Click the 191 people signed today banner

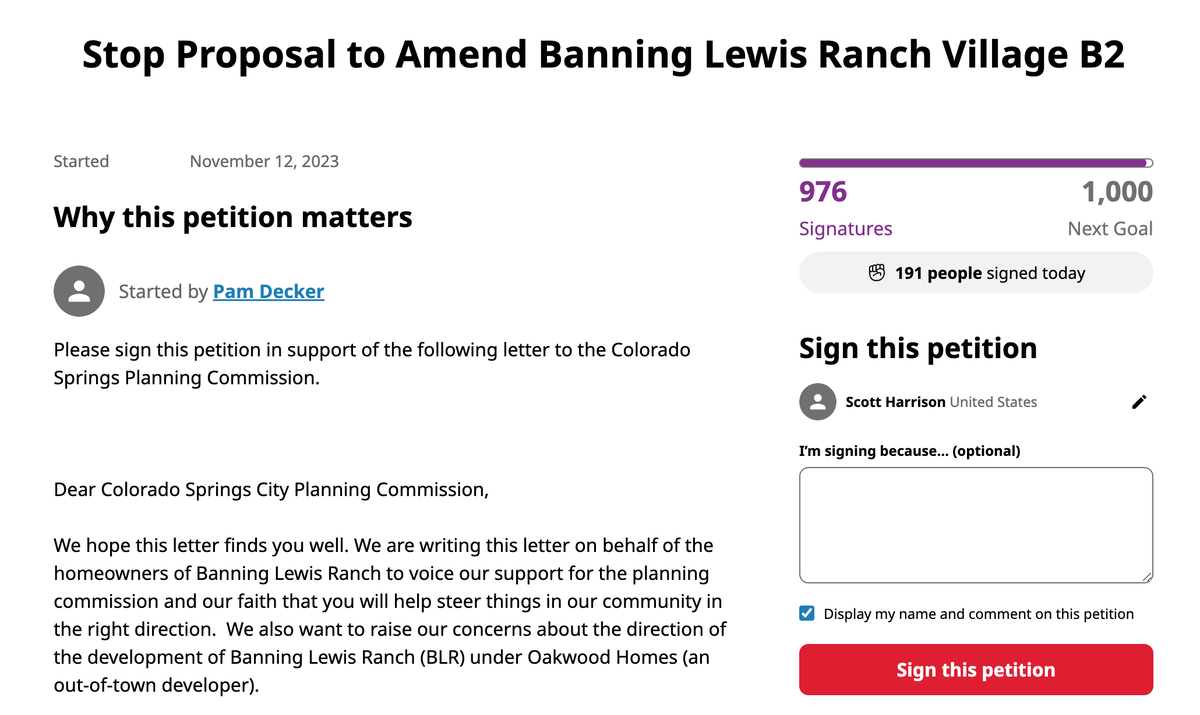point(975,273)
